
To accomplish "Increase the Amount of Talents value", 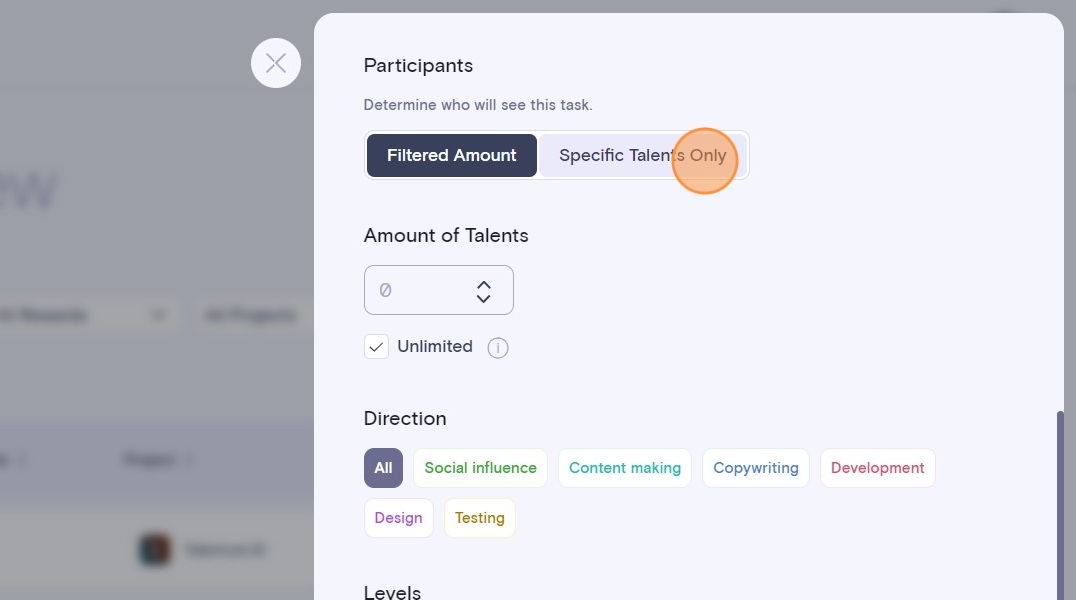I will click(484, 283).
